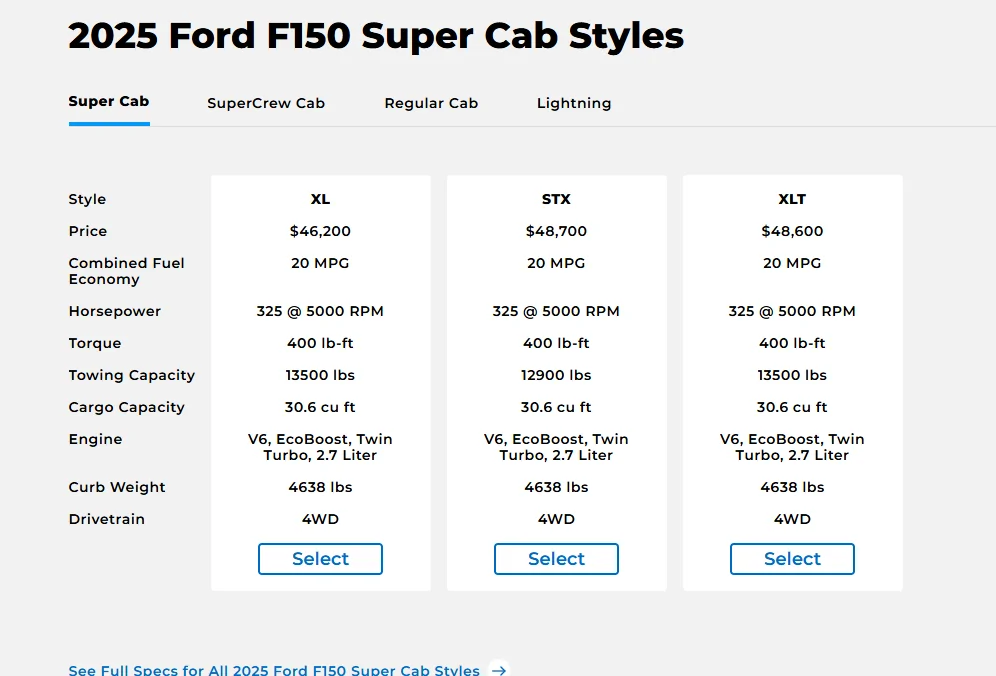Image resolution: width=996 pixels, height=676 pixels.
Task: Choose the XL style with Select button
Action: point(320,559)
